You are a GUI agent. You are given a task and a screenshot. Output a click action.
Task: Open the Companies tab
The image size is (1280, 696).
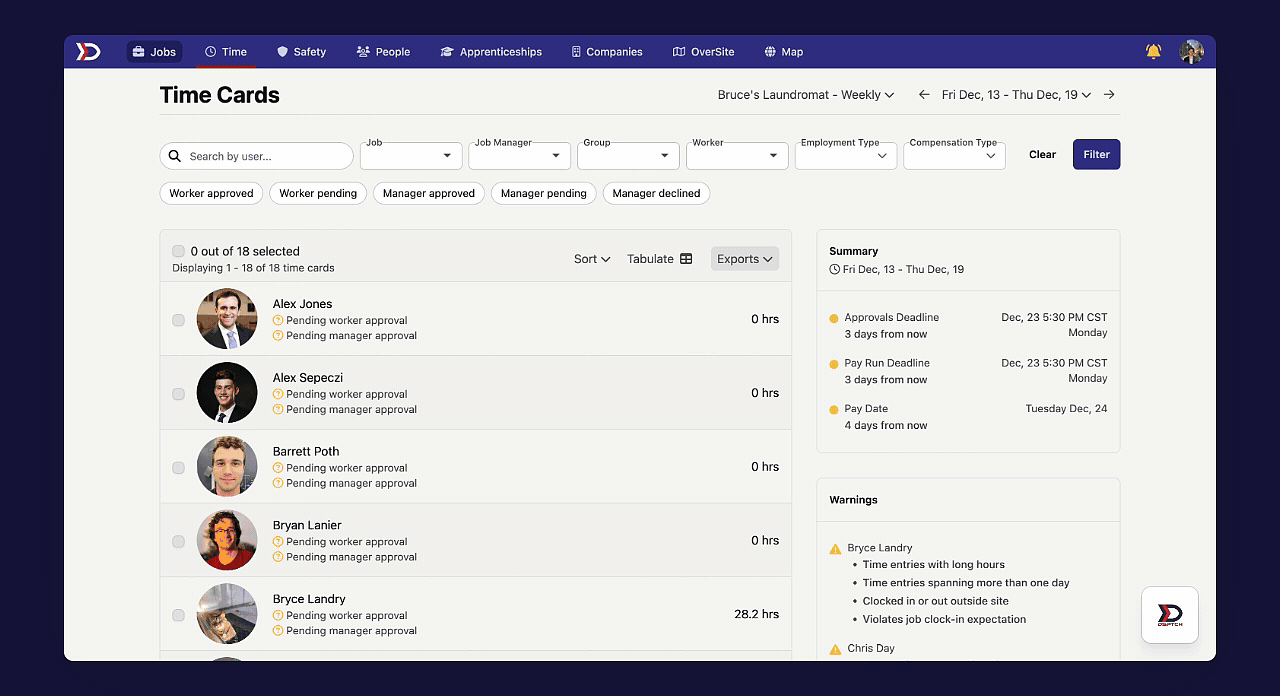click(607, 52)
